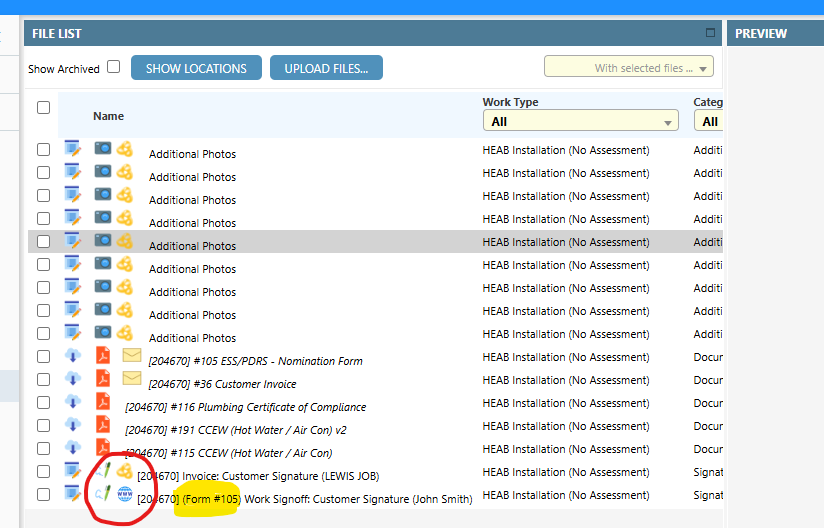
Task: Open the Work Type filter dropdown
Action: 580,121
